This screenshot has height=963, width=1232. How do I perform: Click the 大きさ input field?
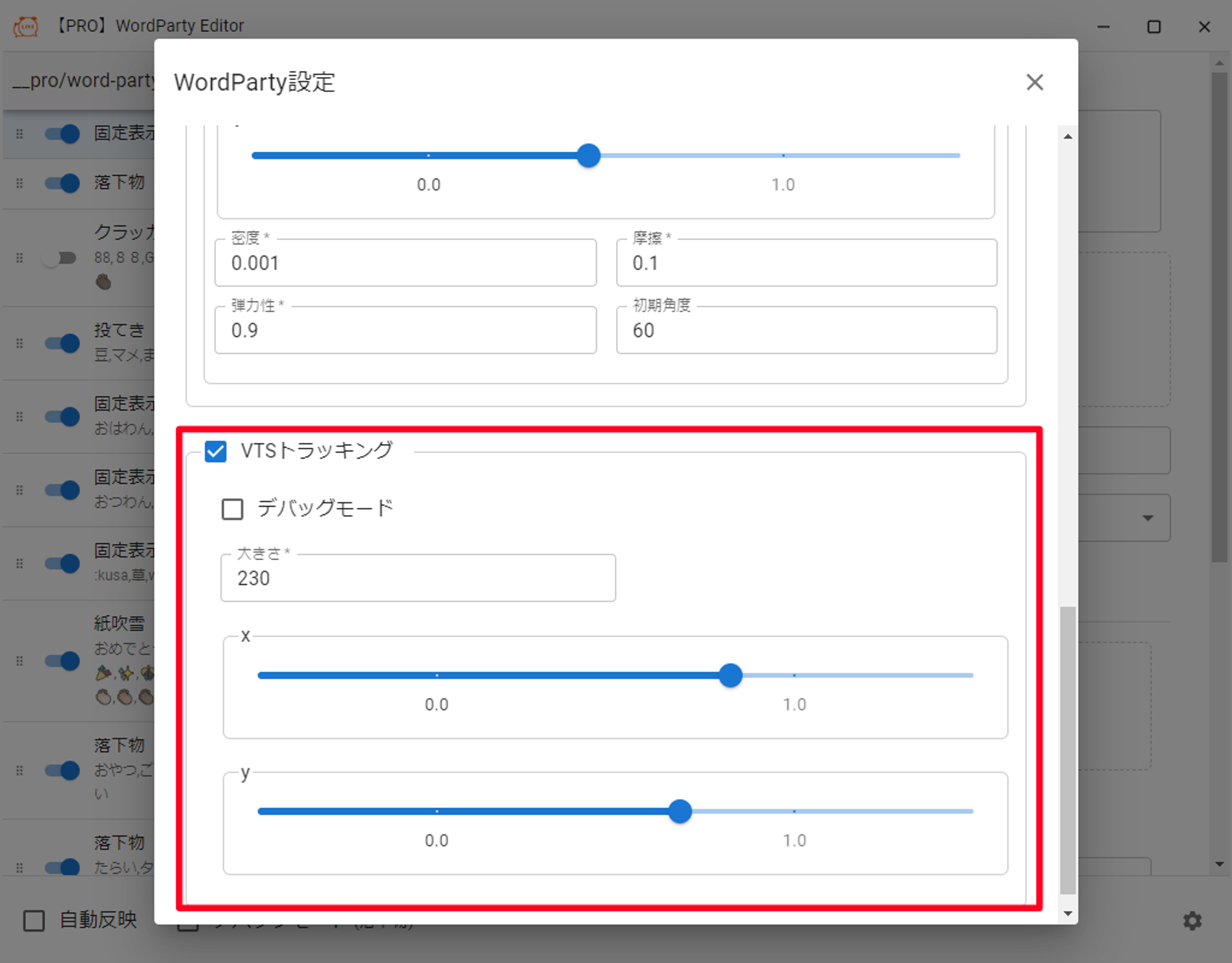tap(418, 578)
